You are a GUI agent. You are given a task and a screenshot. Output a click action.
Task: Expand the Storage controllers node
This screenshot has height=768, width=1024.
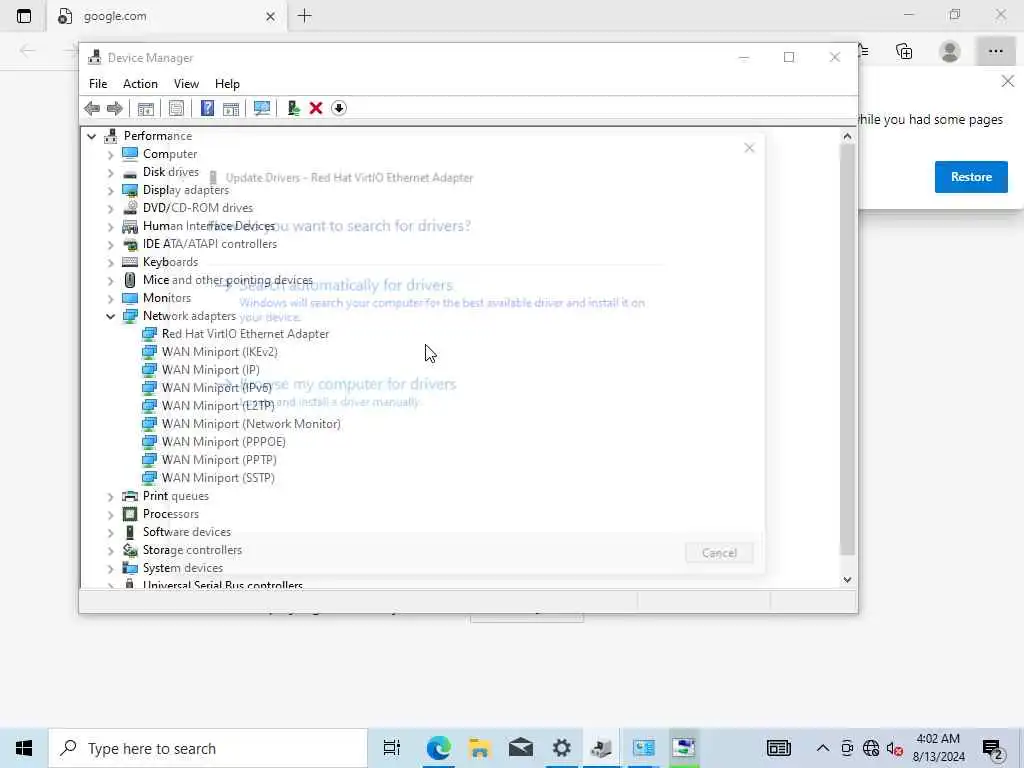tap(110, 551)
